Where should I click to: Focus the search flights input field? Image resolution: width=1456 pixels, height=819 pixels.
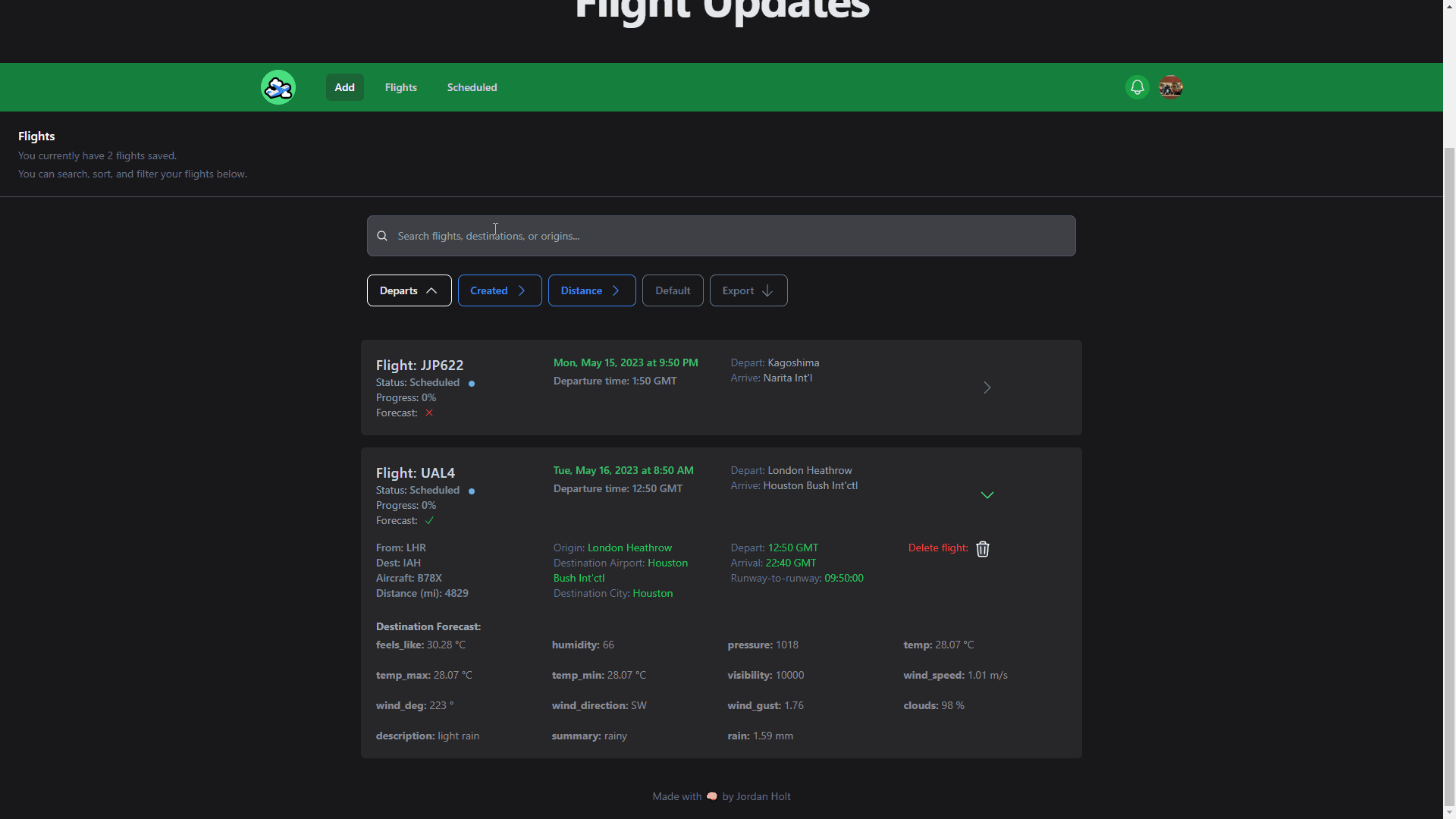click(x=721, y=236)
